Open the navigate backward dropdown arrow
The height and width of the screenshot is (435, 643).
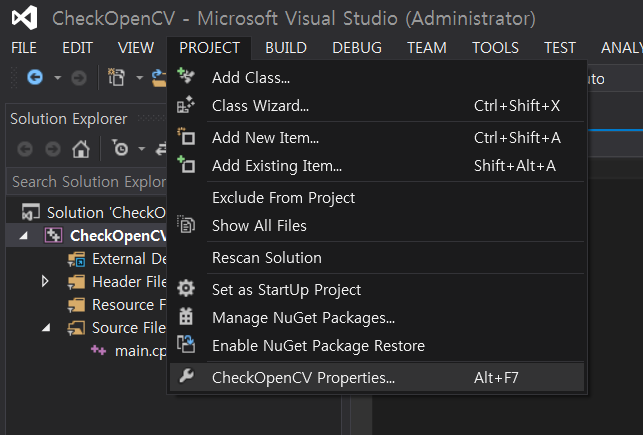[x=57, y=77]
